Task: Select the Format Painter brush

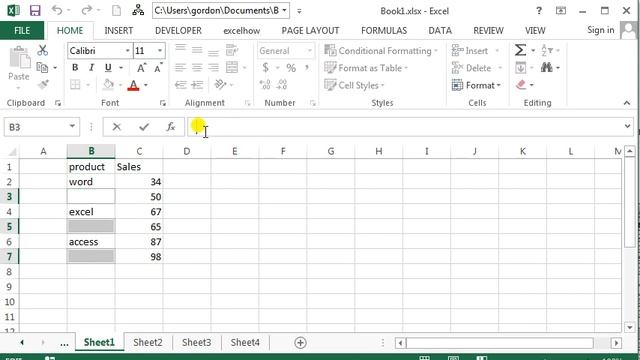Action: pos(43,84)
